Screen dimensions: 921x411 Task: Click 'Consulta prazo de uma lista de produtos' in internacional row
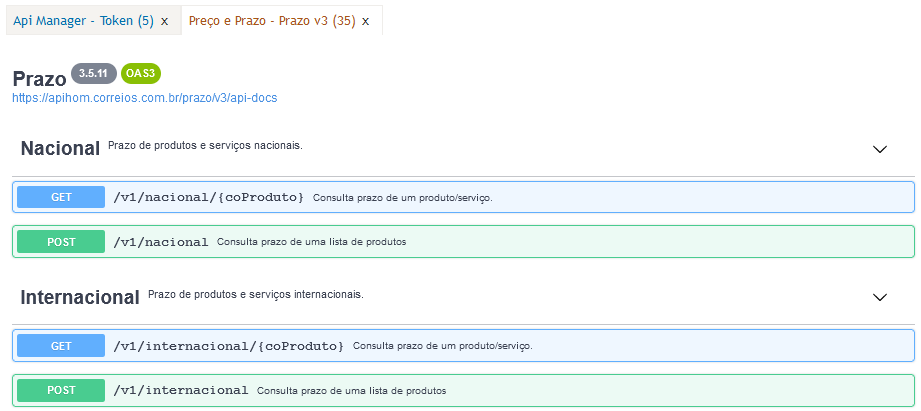click(x=351, y=390)
